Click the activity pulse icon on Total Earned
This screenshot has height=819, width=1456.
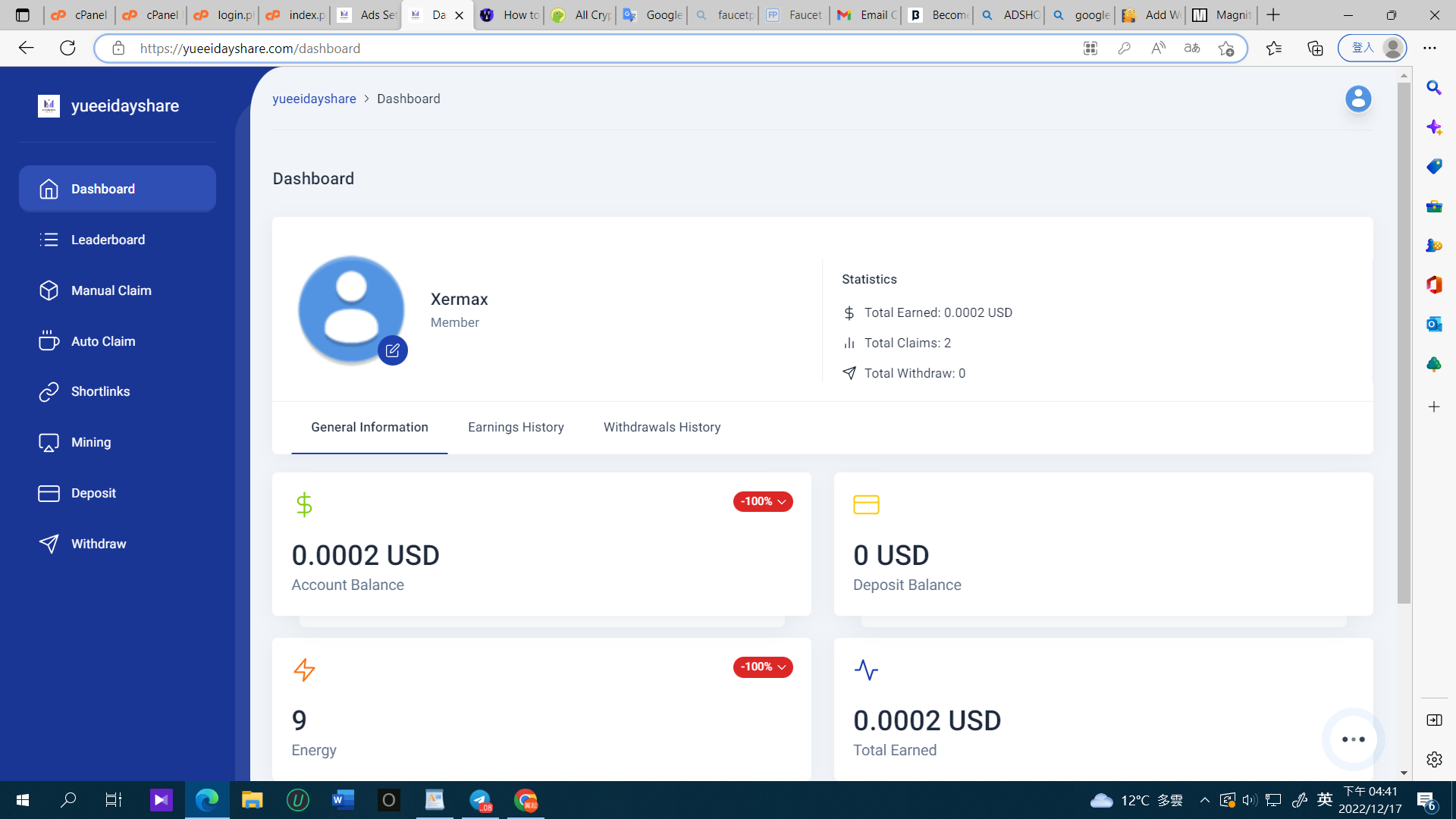point(866,670)
